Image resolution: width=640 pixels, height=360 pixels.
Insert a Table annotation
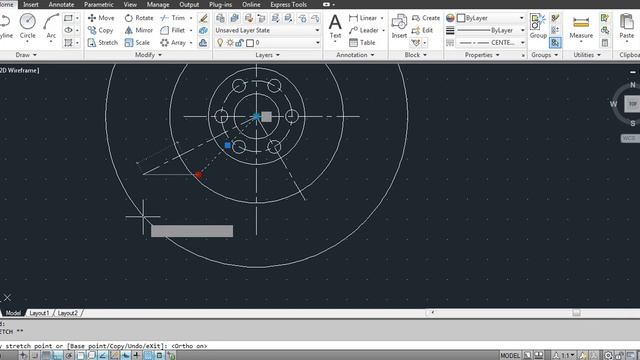tap(362, 42)
